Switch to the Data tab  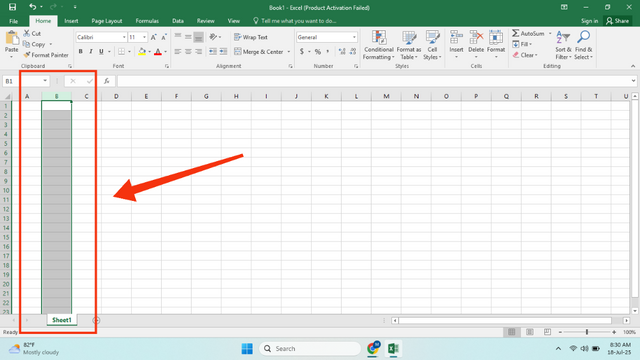[178, 21]
